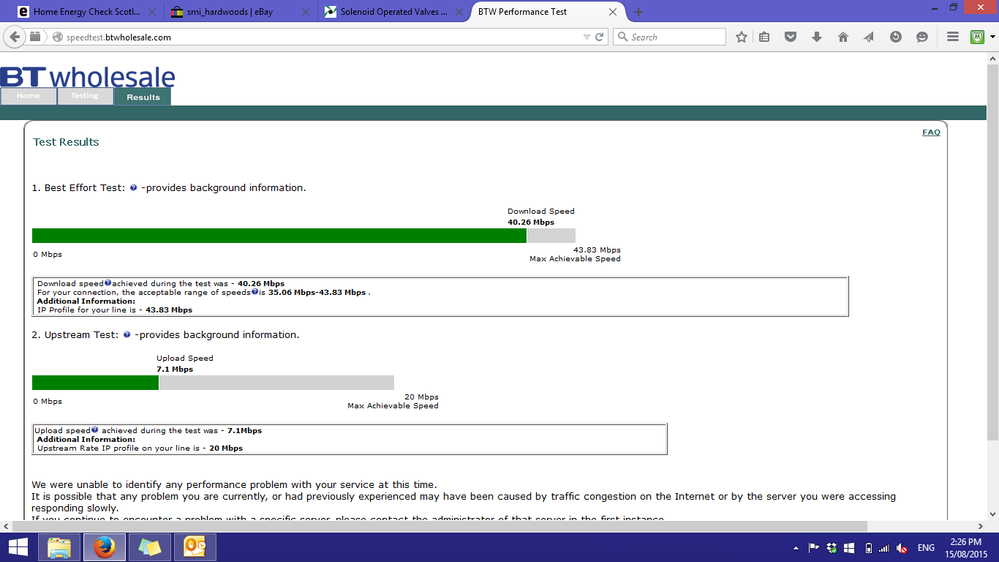Click the vertical page scrollbar
The height and width of the screenshot is (562, 999).
[993, 252]
